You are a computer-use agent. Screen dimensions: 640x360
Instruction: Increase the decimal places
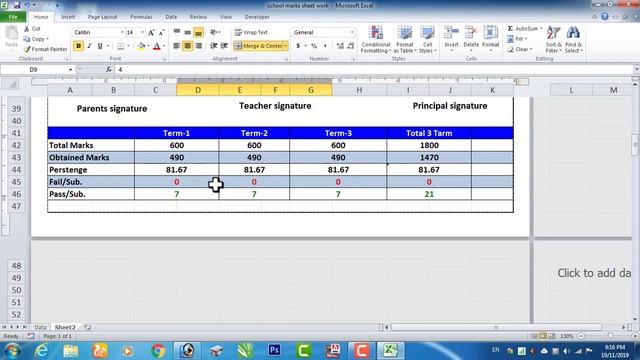point(340,46)
